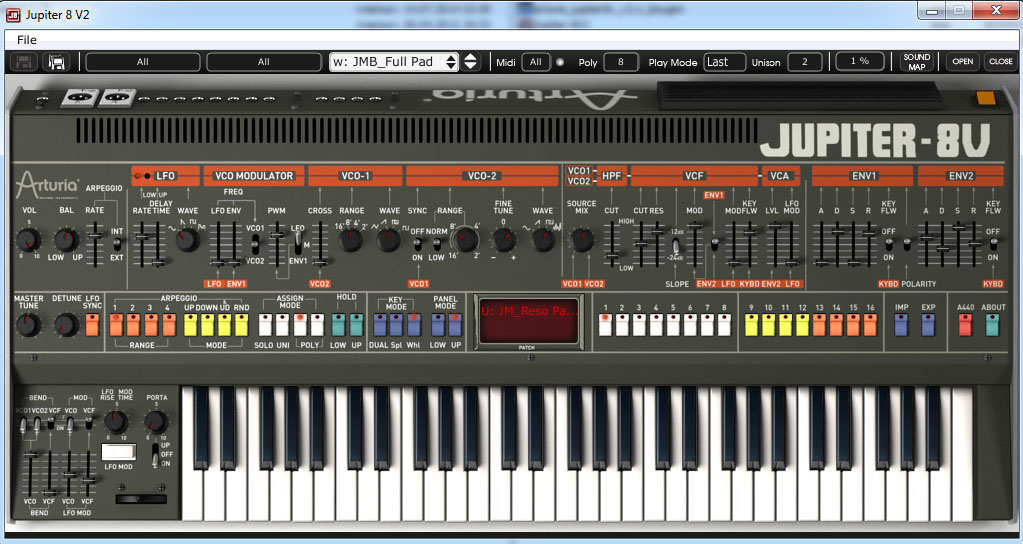The height and width of the screenshot is (544, 1023).
Task: Select patch button number 9
Action: click(x=750, y=324)
